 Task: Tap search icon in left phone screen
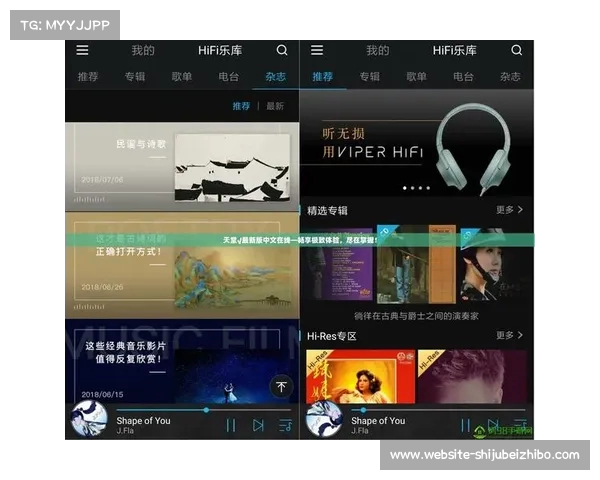coord(282,50)
